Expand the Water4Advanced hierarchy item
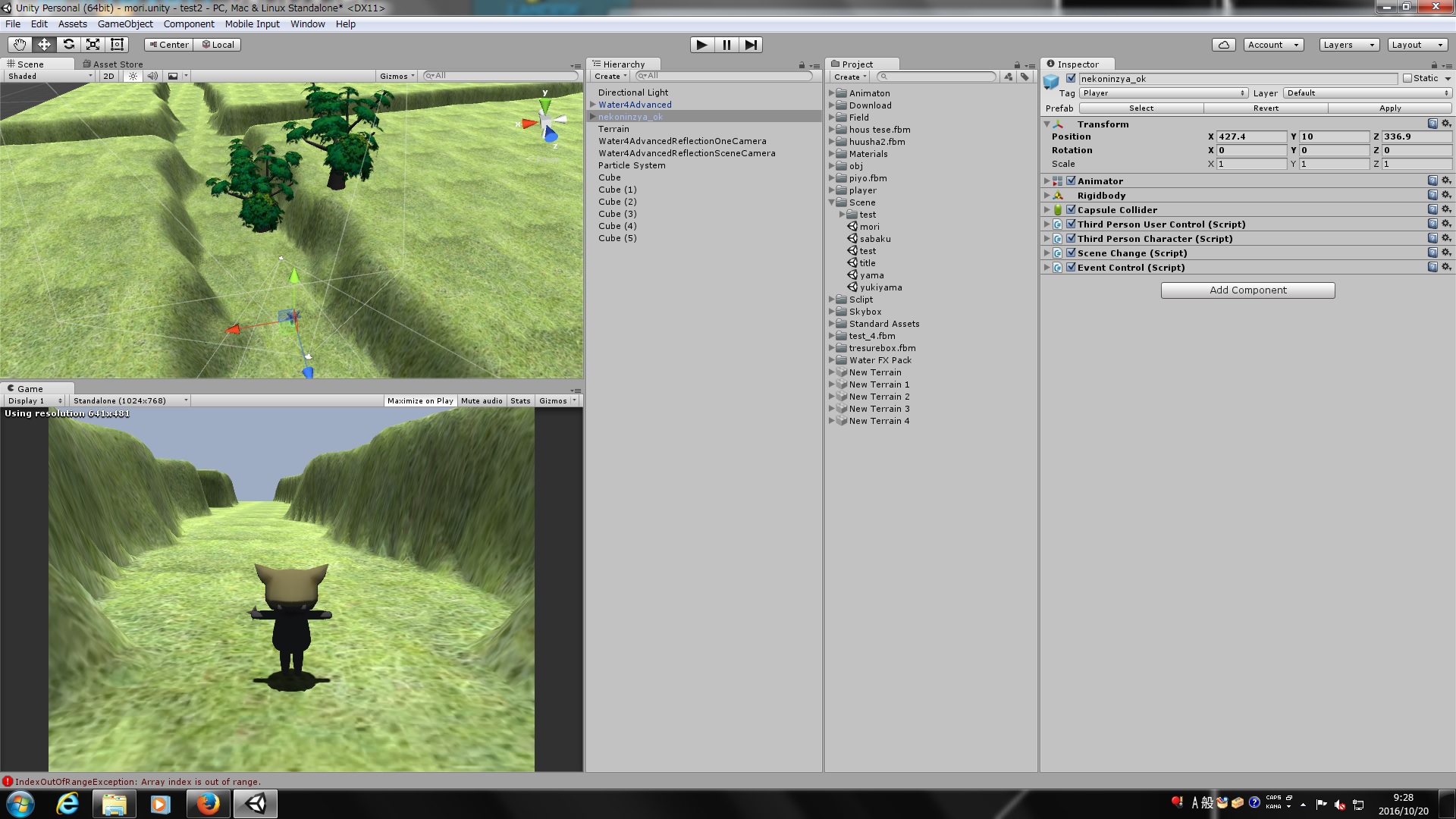 tap(593, 105)
